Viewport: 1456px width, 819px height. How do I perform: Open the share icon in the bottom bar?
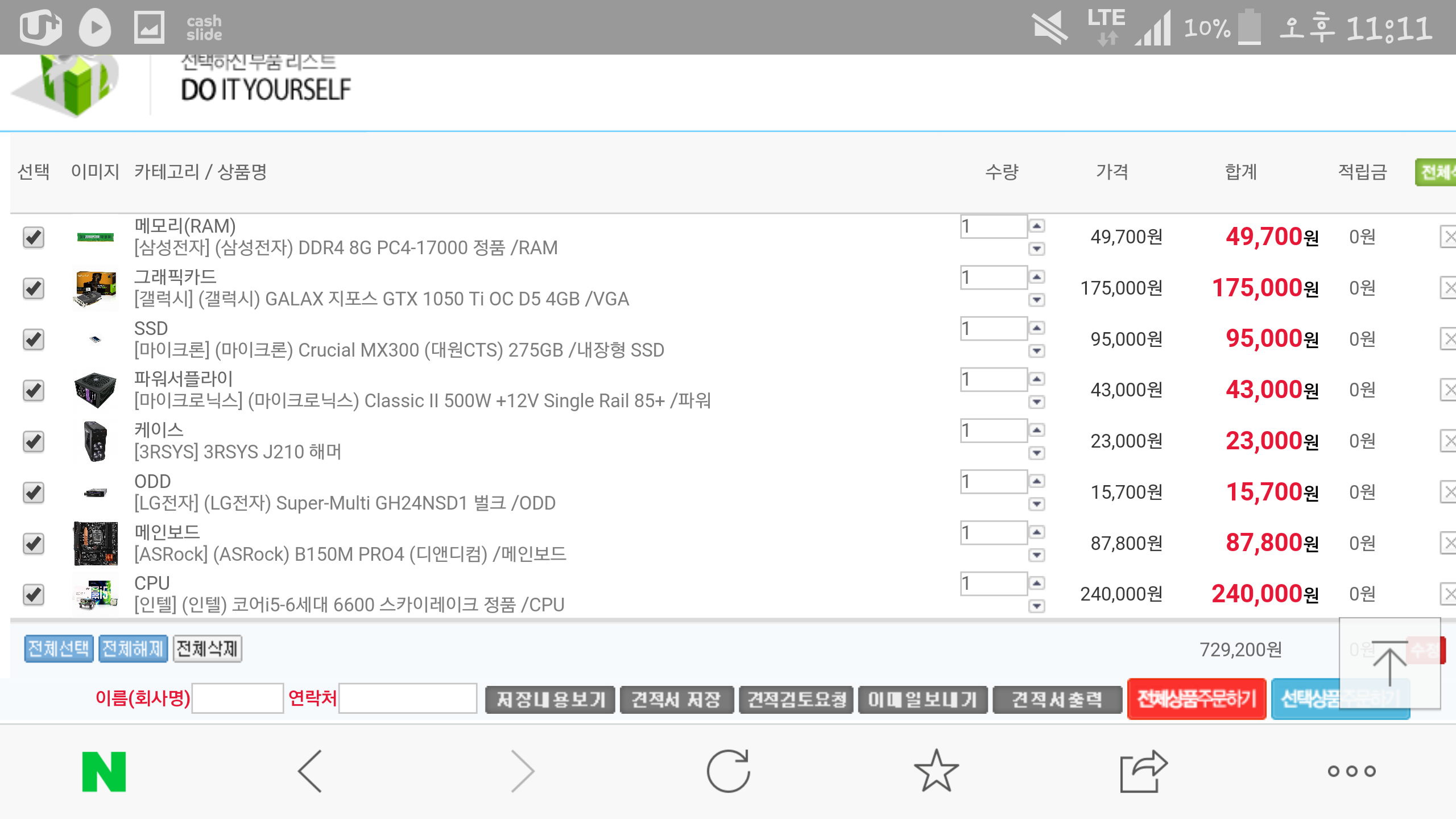coord(1143,771)
